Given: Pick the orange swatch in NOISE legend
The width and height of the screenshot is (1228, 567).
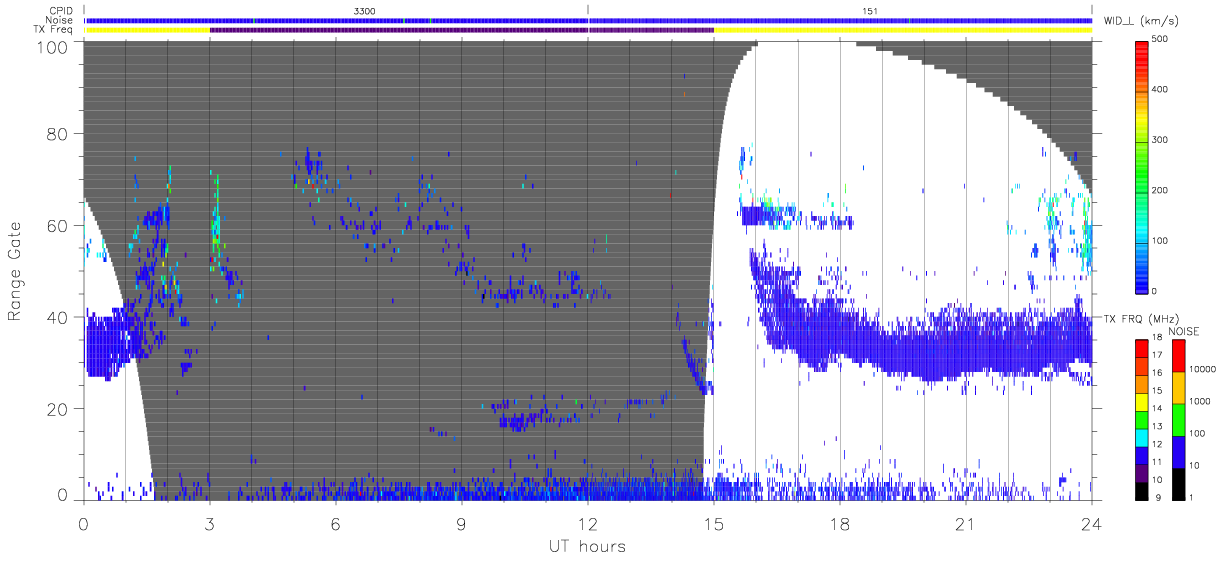Looking at the screenshot, I should click(1179, 388).
